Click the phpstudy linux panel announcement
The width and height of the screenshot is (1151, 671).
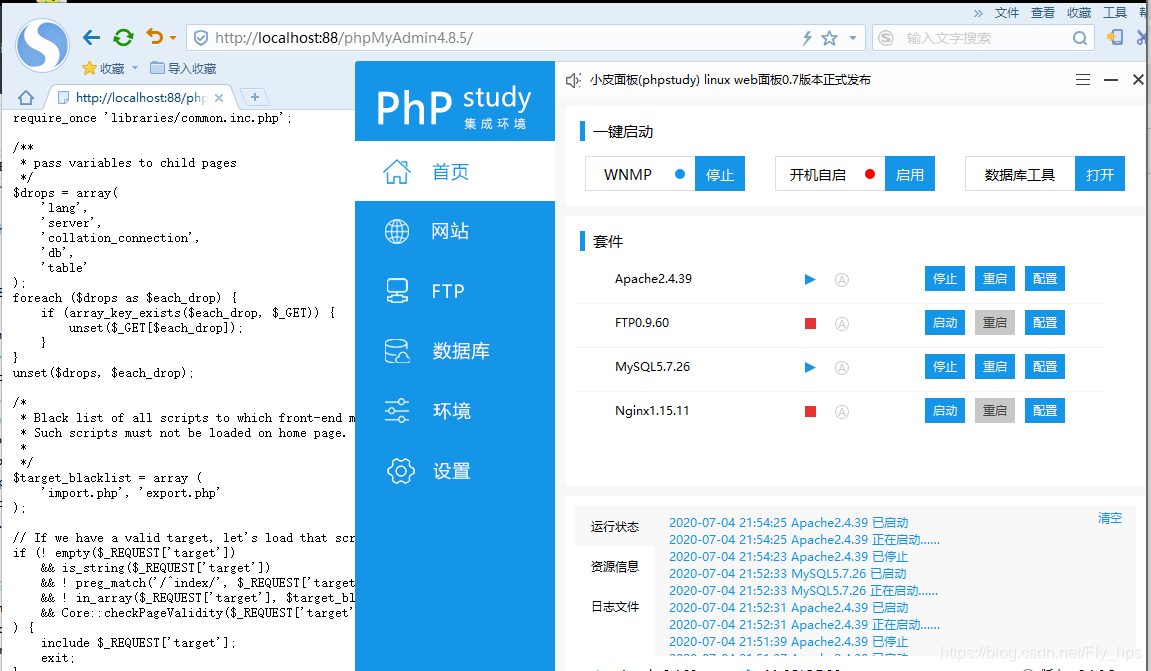pos(730,79)
